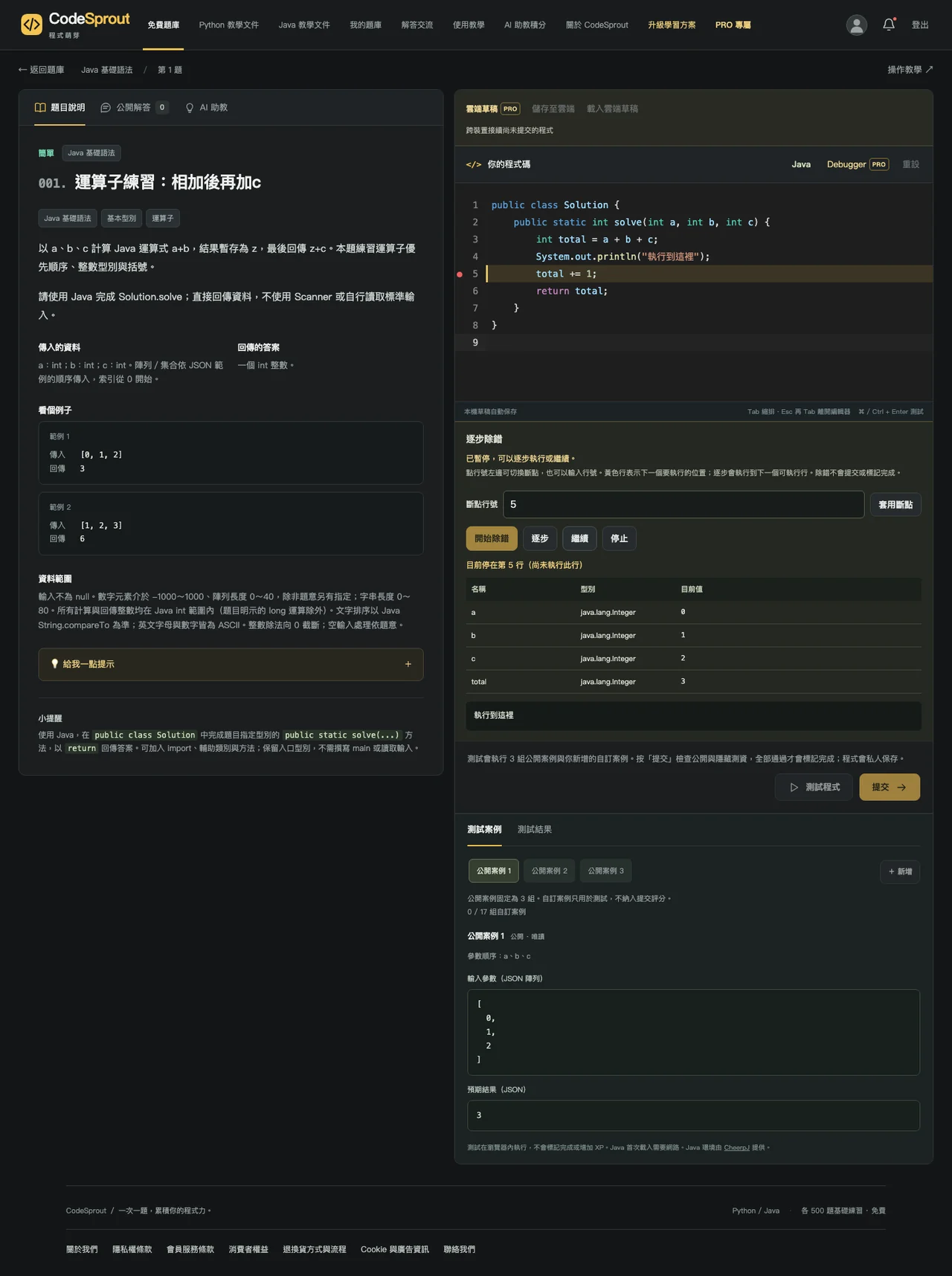Open the 聯絡我們 footer link
The image size is (952, 1276).
coord(460,1249)
